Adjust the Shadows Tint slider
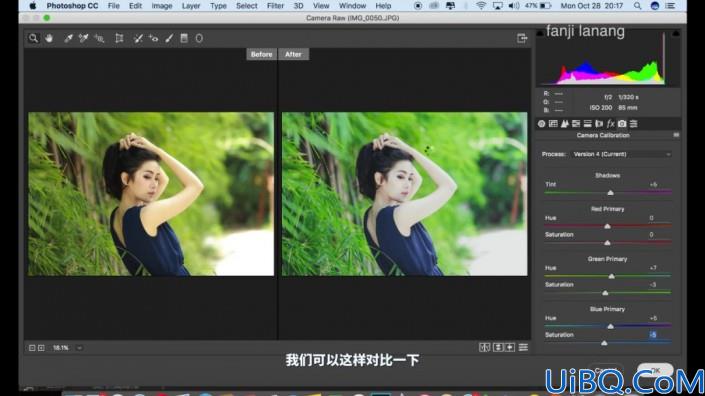 pyautogui.click(x=610, y=192)
